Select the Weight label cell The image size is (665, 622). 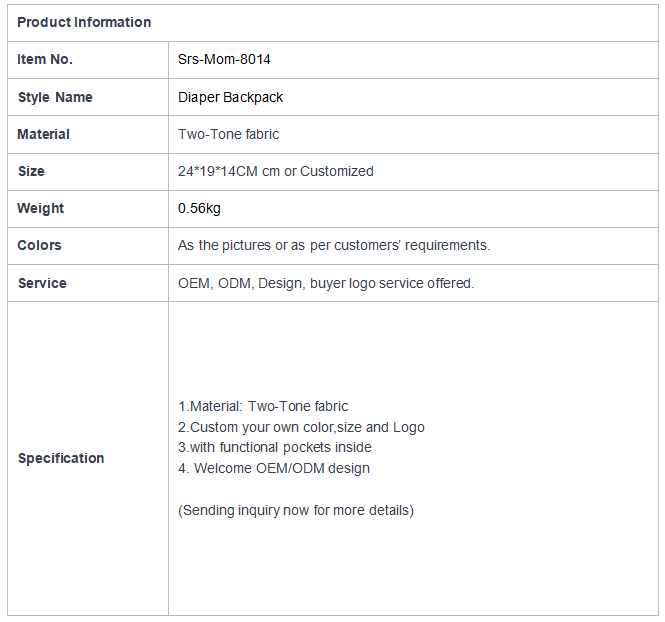click(88, 209)
